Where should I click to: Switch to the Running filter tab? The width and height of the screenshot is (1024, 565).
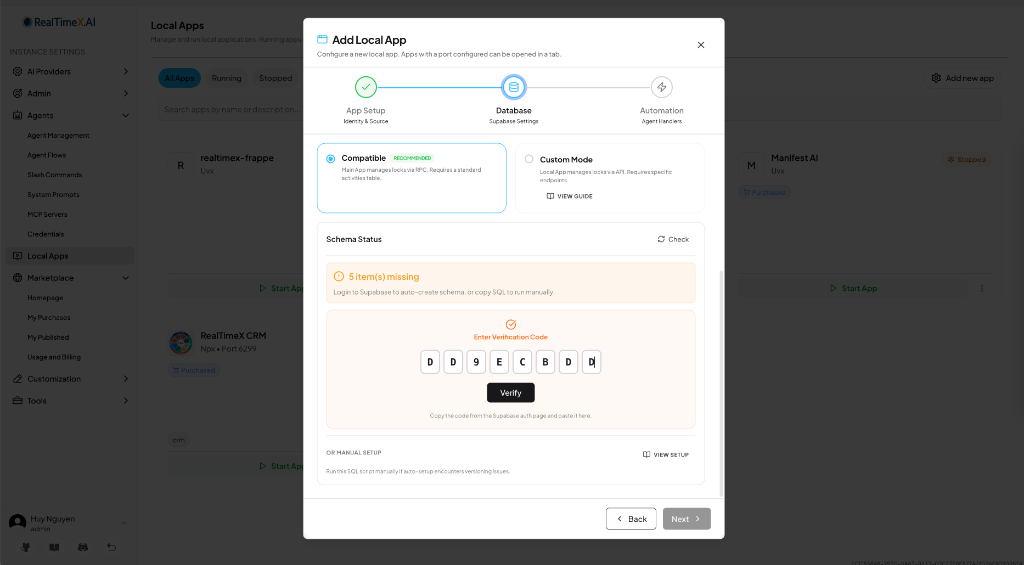click(227, 78)
